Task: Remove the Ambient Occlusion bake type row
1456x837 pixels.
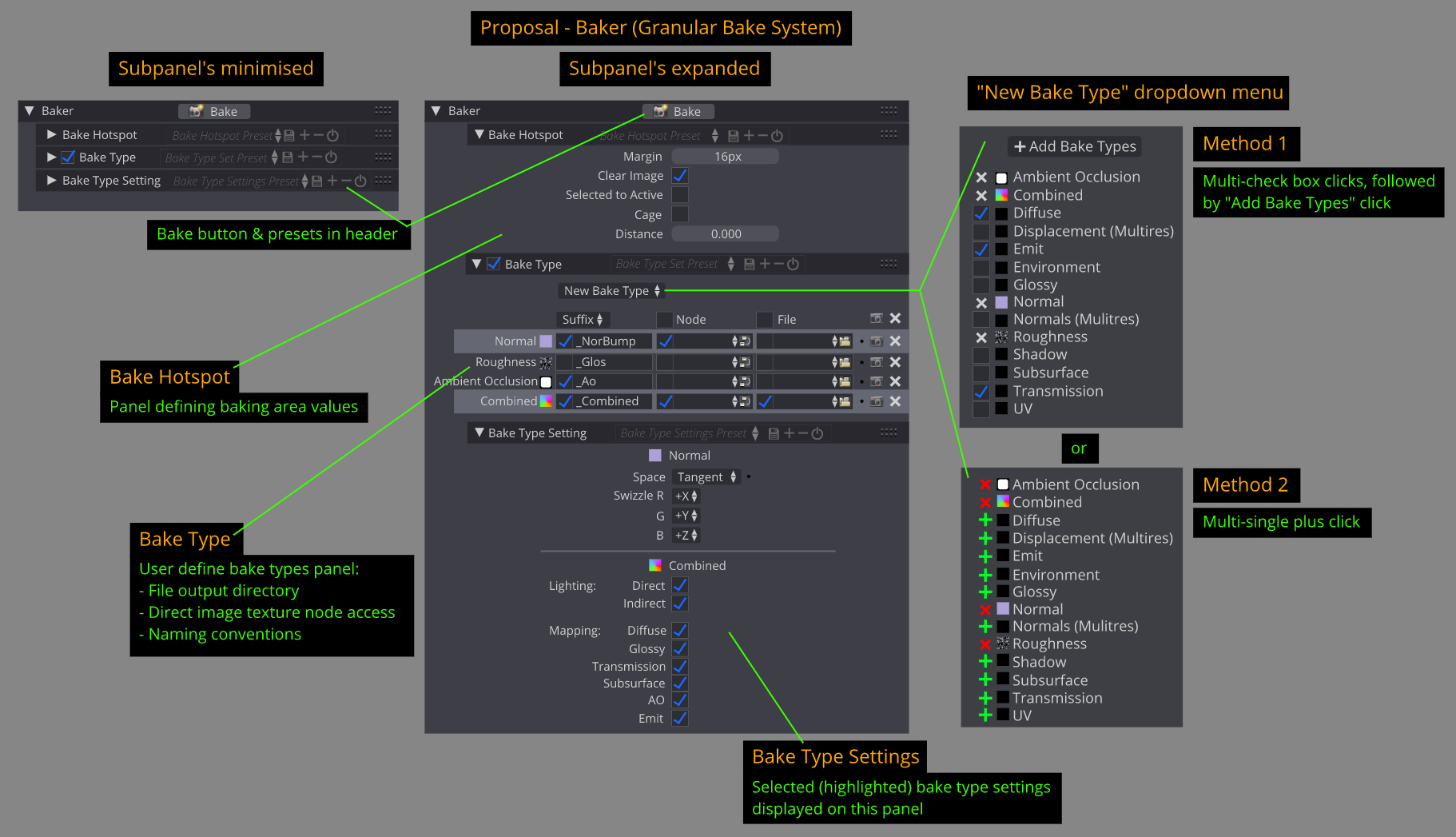Action: 895,382
